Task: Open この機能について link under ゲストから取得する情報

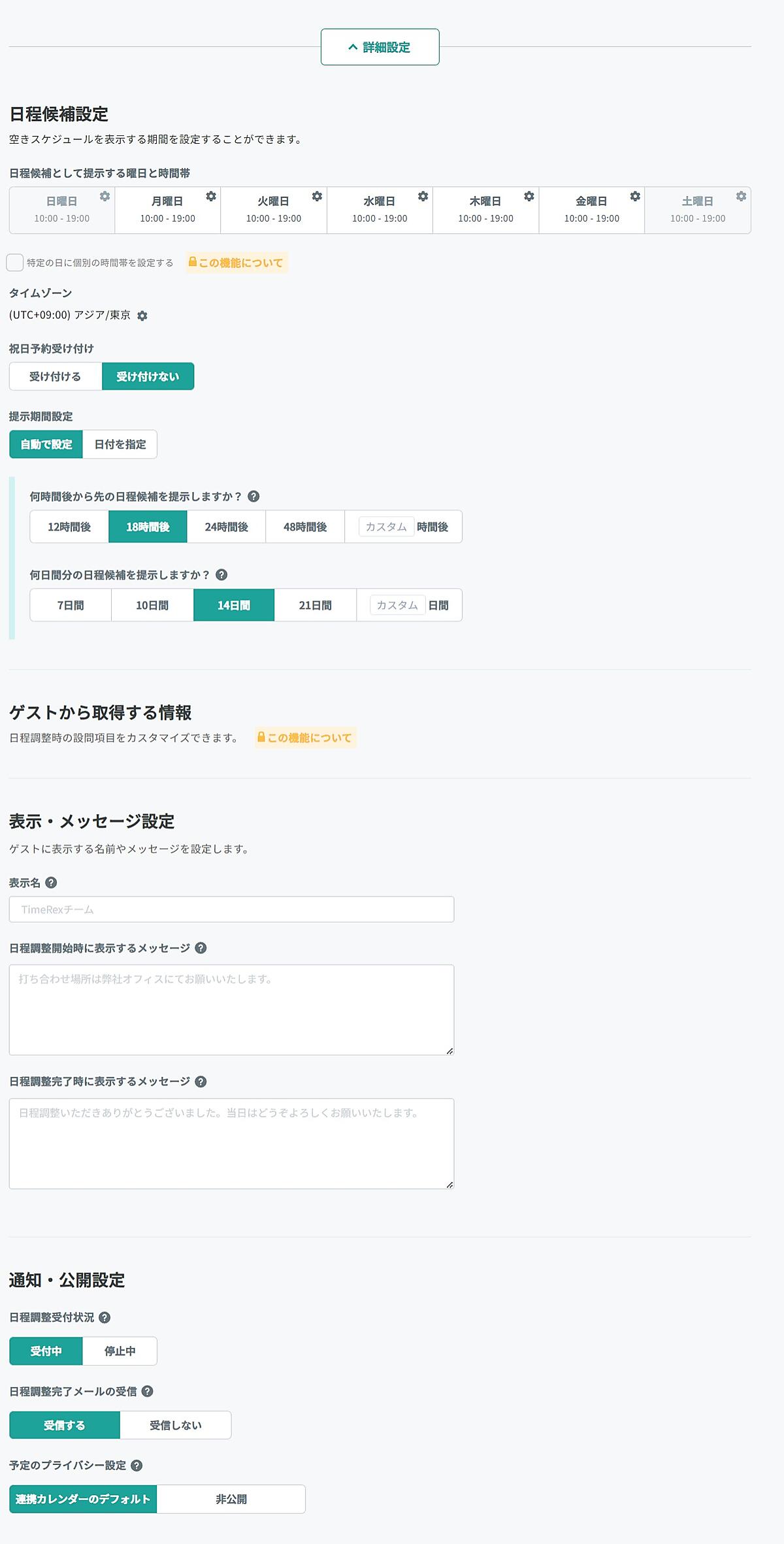Action: 306,738
